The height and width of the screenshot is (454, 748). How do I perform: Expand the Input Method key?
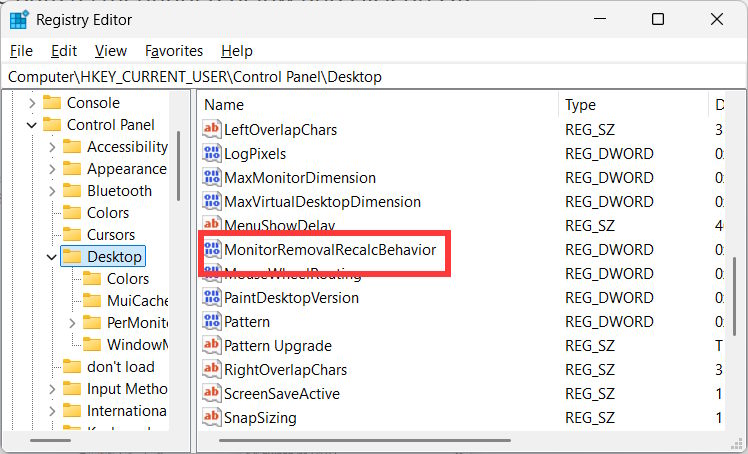pos(52,390)
